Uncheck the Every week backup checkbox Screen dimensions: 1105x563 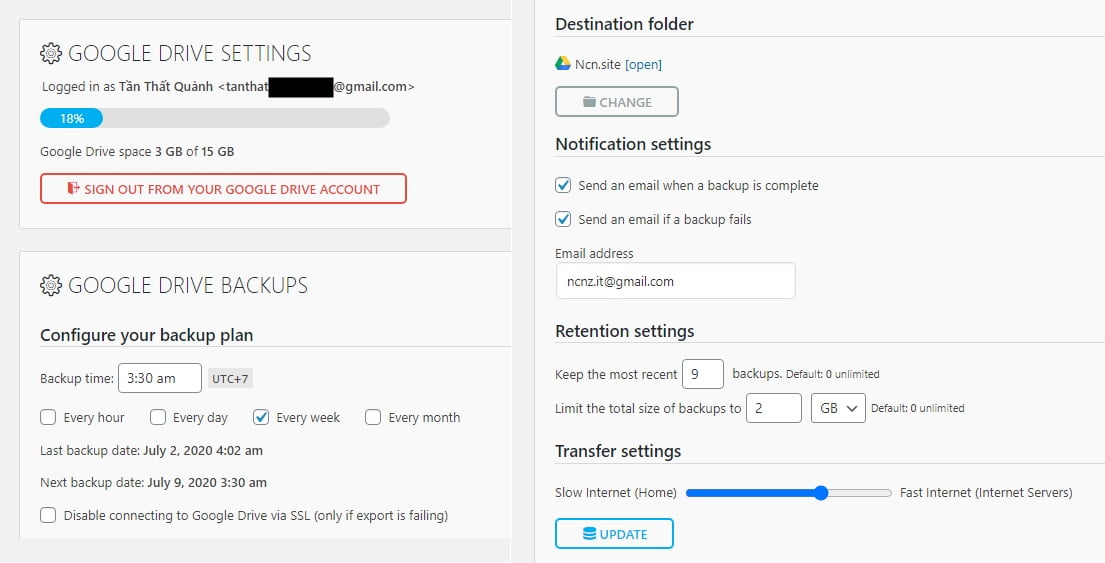point(261,417)
